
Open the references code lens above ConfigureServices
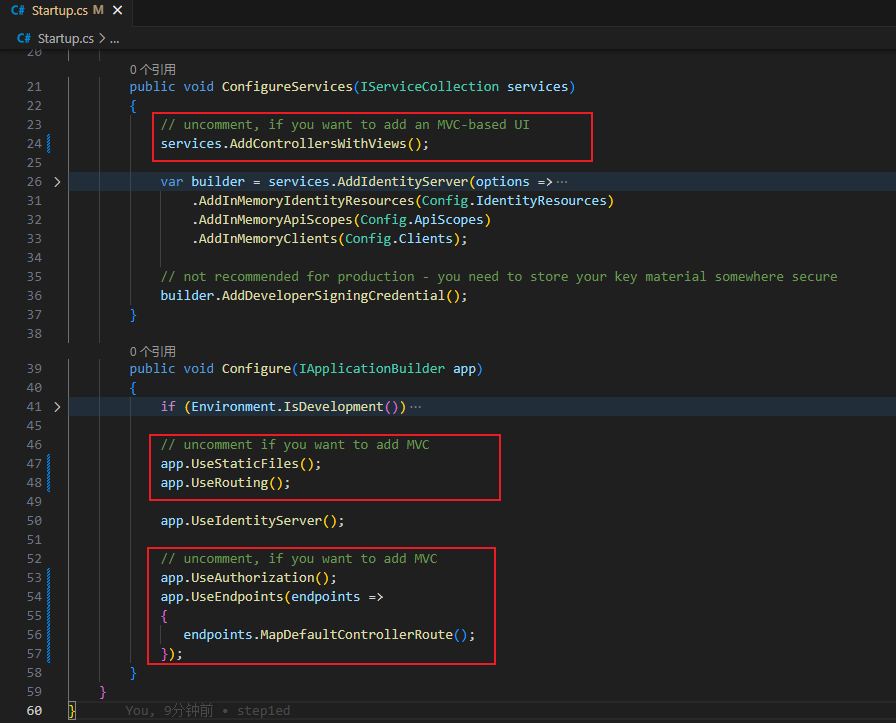tap(153, 70)
